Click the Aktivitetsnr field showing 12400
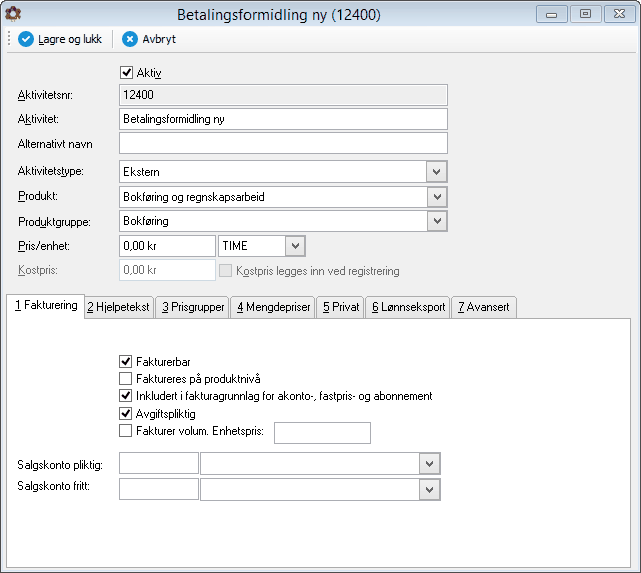641x573 pixels. 283,95
